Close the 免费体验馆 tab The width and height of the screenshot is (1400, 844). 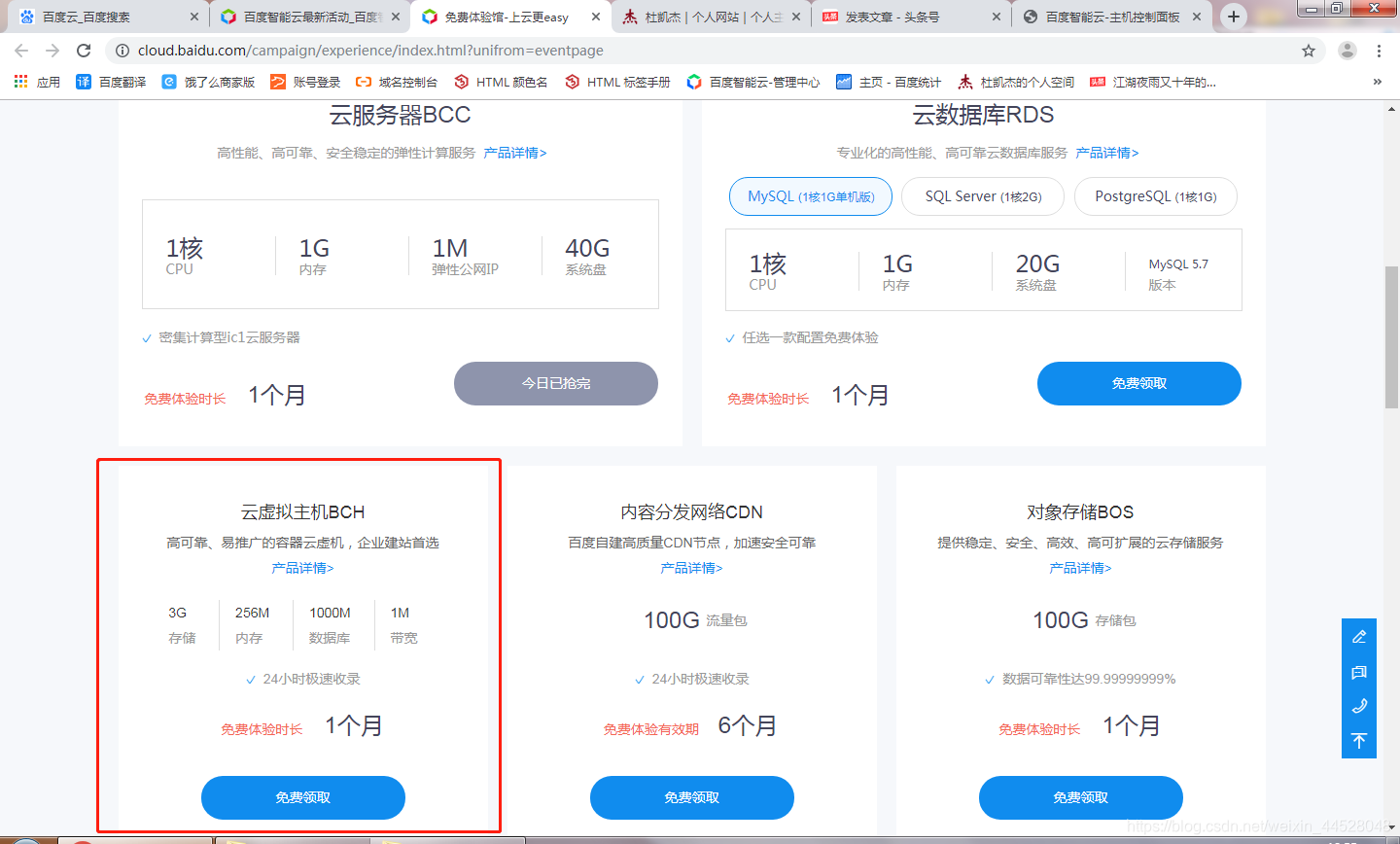pos(596,17)
